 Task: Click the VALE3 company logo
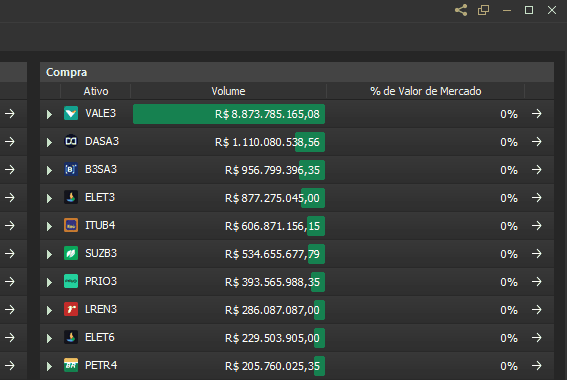coord(71,114)
